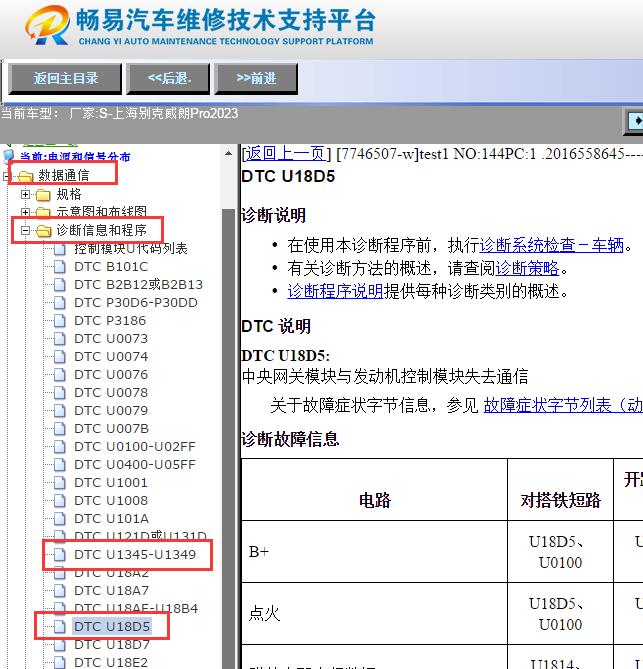
Task: Open DTC B2B12或B2B13 entry
Action: (x=138, y=285)
